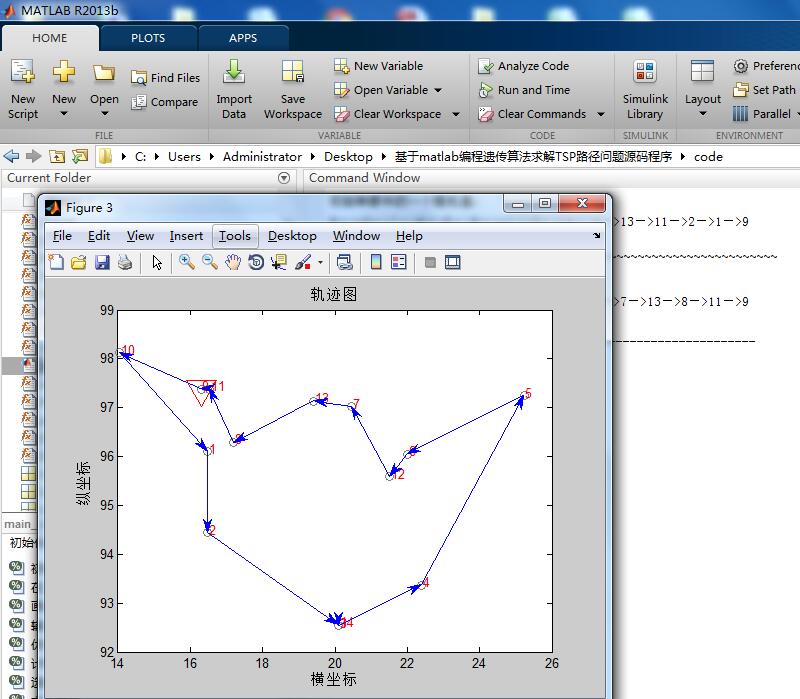Image resolution: width=800 pixels, height=699 pixels.
Task: Switch to the HOME tab
Action: pos(49,38)
